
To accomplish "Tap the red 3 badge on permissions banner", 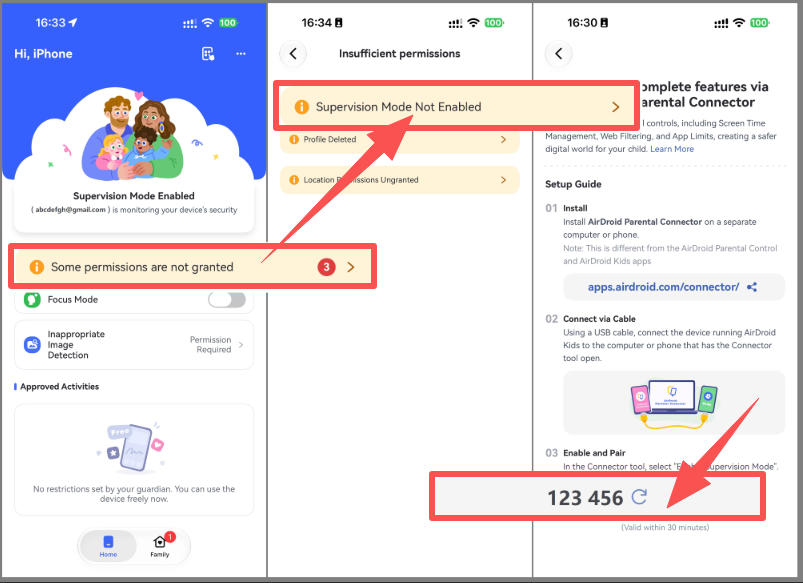I will click(x=326, y=267).
